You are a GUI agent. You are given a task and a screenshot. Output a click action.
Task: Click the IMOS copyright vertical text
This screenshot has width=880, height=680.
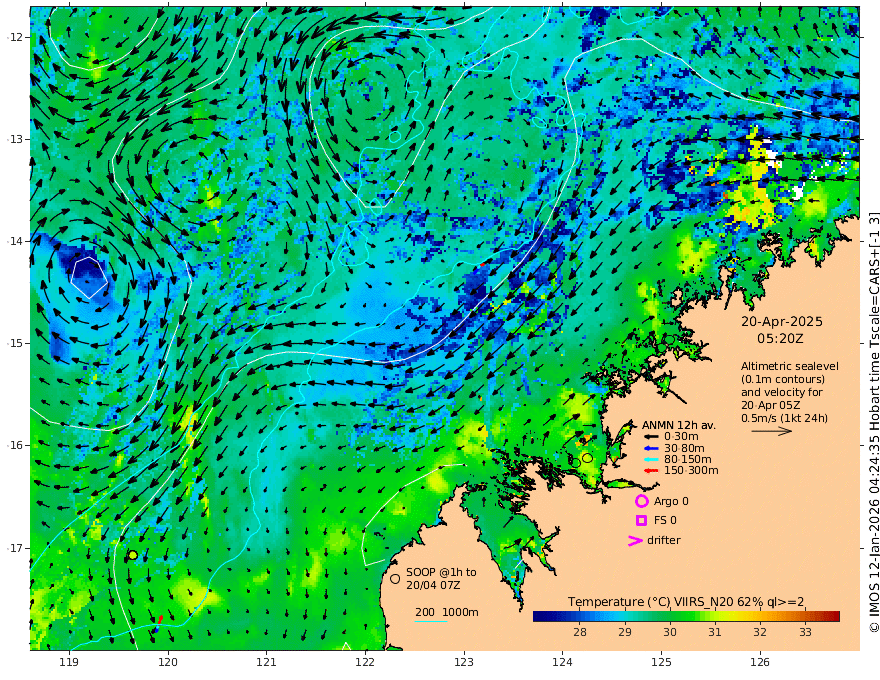pos(873,421)
